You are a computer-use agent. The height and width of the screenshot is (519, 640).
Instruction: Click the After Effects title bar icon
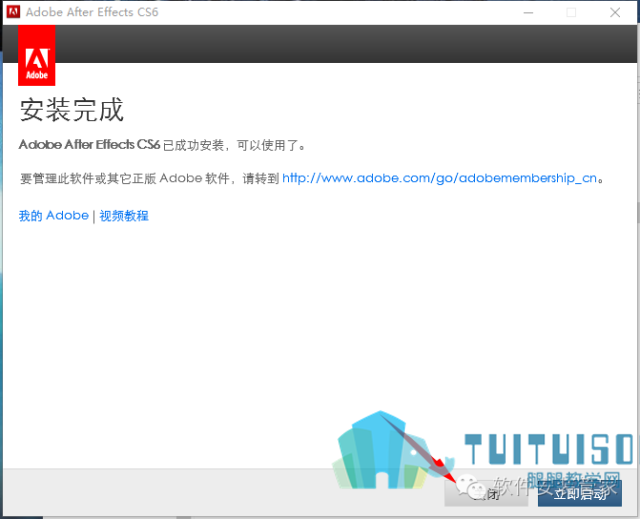pos(13,12)
